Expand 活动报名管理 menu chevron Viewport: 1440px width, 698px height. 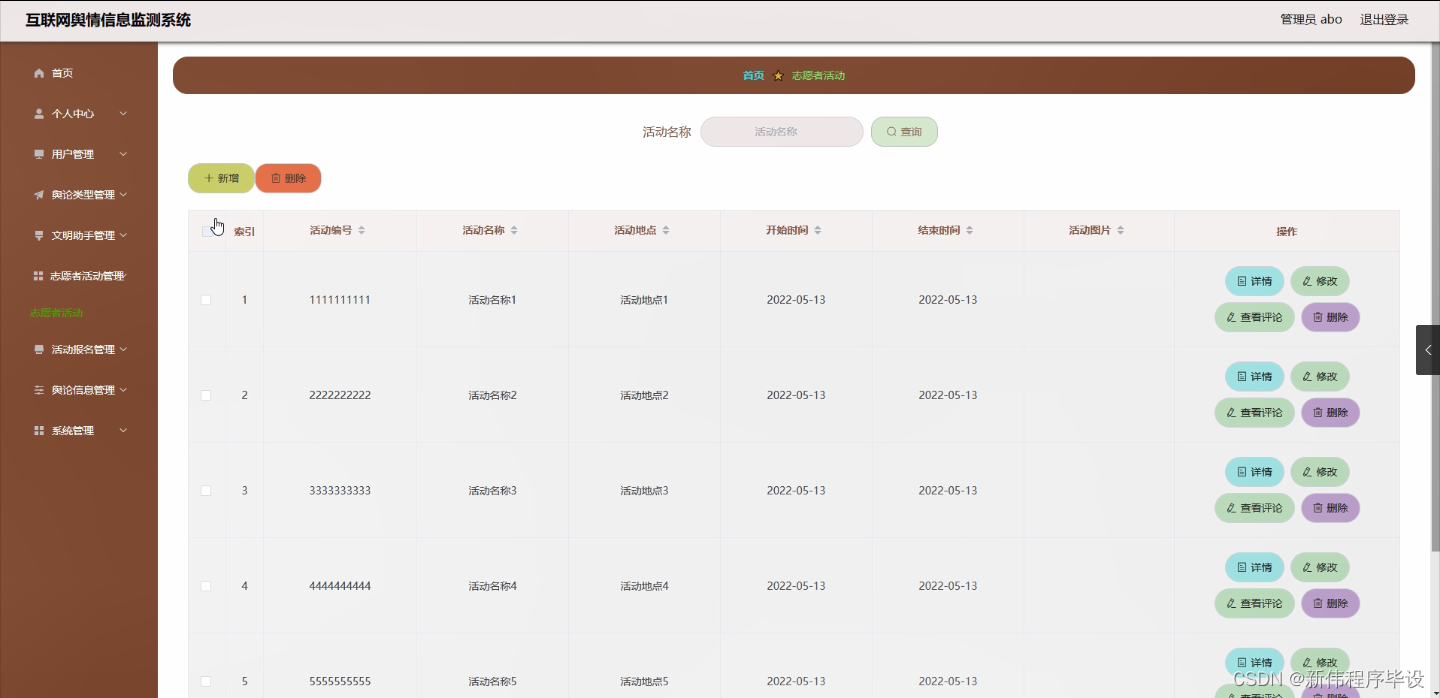tap(123, 350)
